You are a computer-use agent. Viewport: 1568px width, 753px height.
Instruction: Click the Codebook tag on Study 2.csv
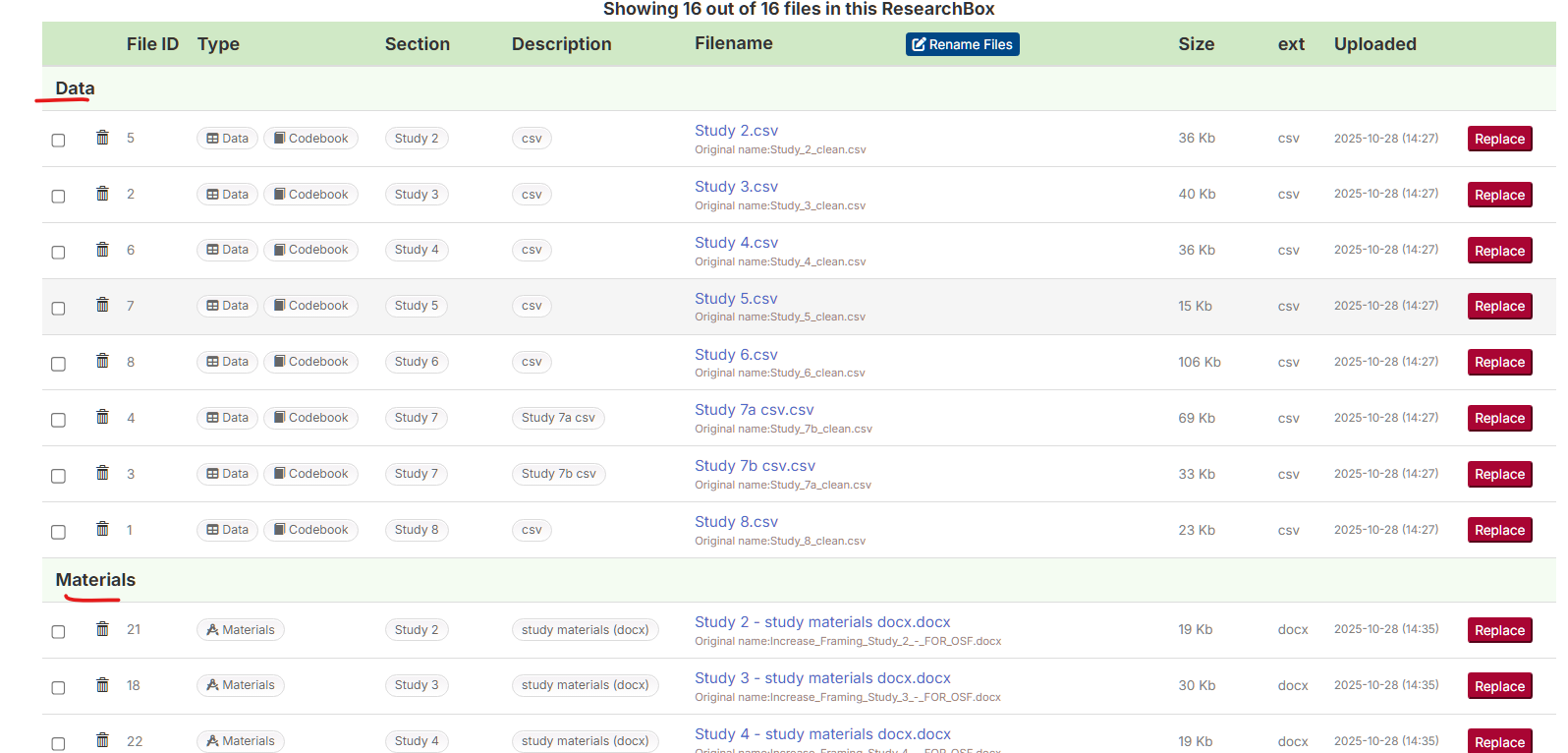tap(310, 139)
